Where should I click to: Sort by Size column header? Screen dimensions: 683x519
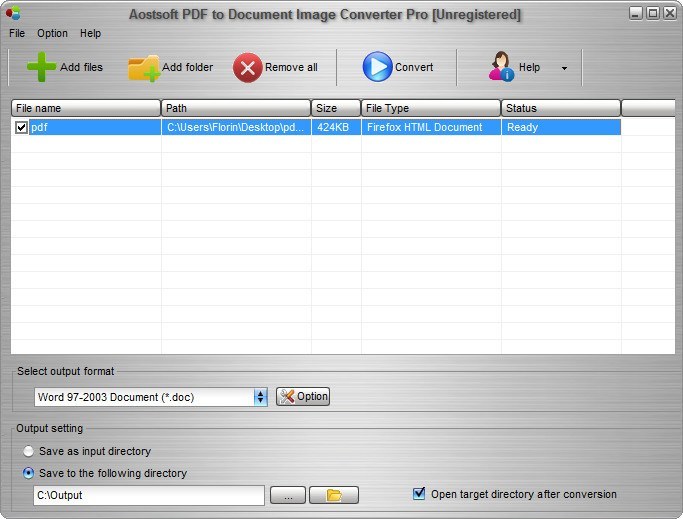[336, 108]
